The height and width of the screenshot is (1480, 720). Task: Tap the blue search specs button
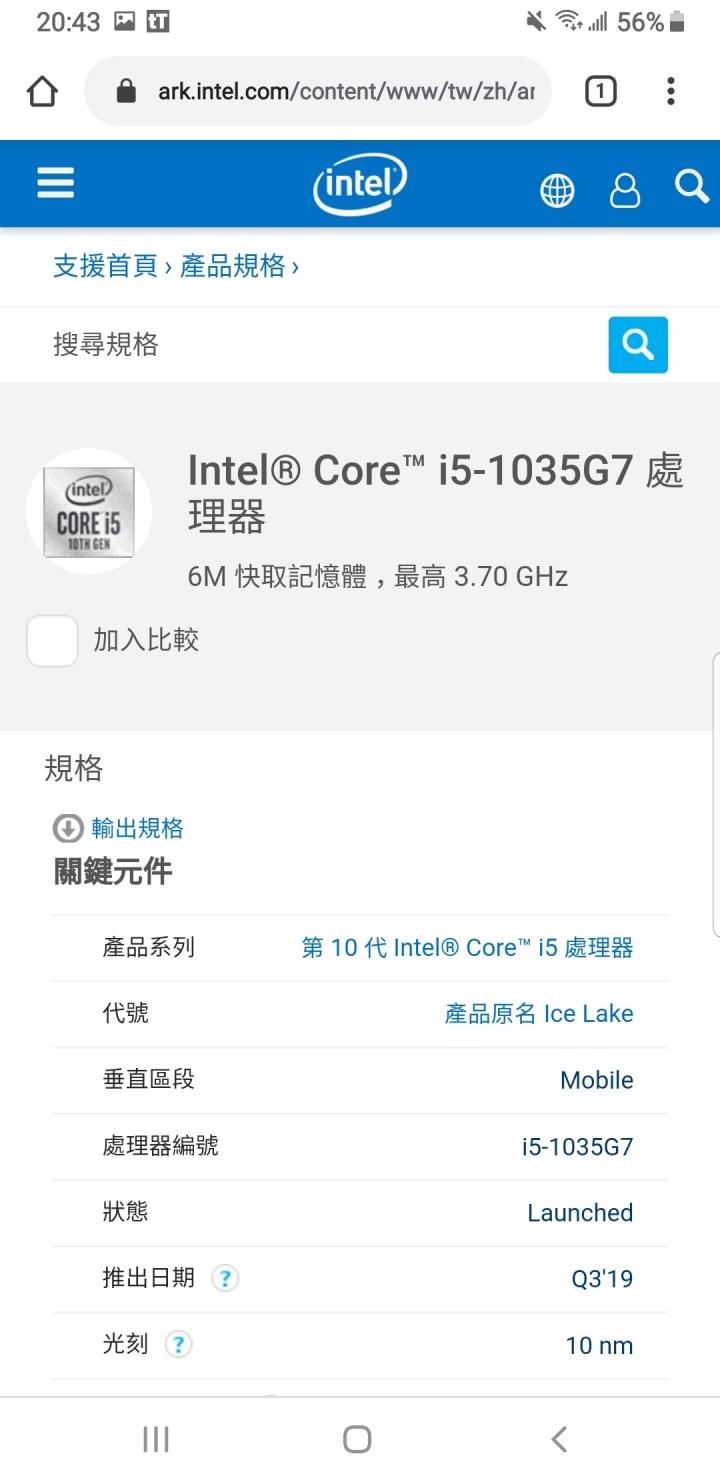pyautogui.click(x=638, y=345)
